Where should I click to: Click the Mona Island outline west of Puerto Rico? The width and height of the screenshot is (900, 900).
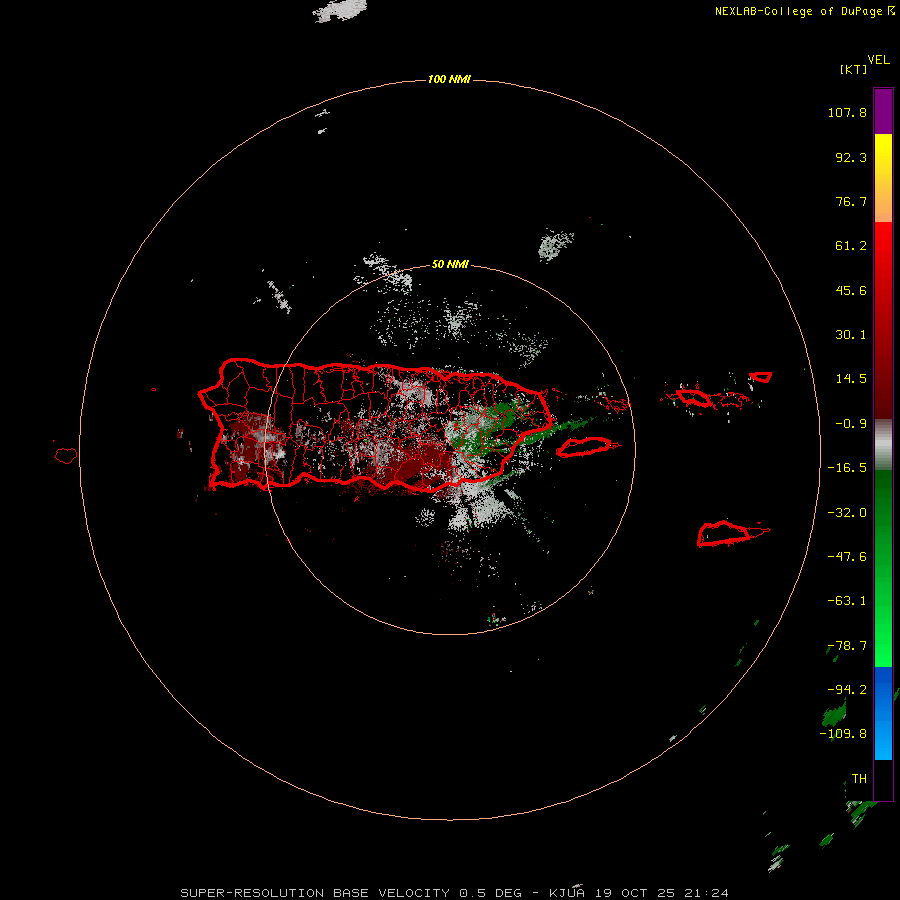[66, 456]
